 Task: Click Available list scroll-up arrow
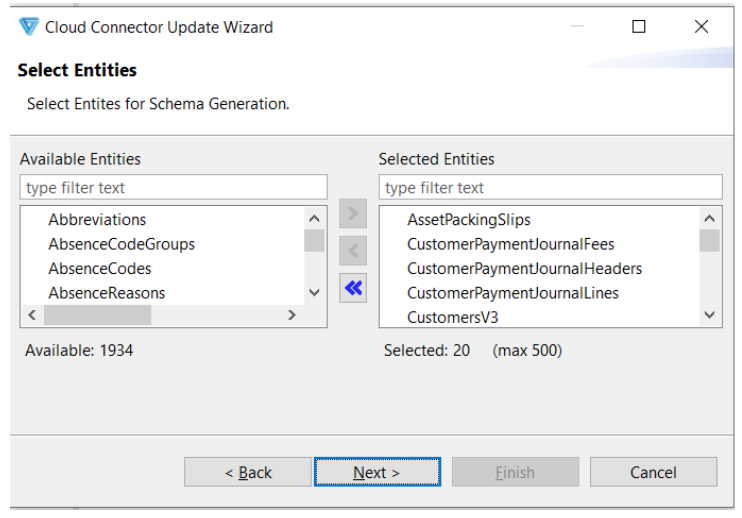tap(314, 219)
